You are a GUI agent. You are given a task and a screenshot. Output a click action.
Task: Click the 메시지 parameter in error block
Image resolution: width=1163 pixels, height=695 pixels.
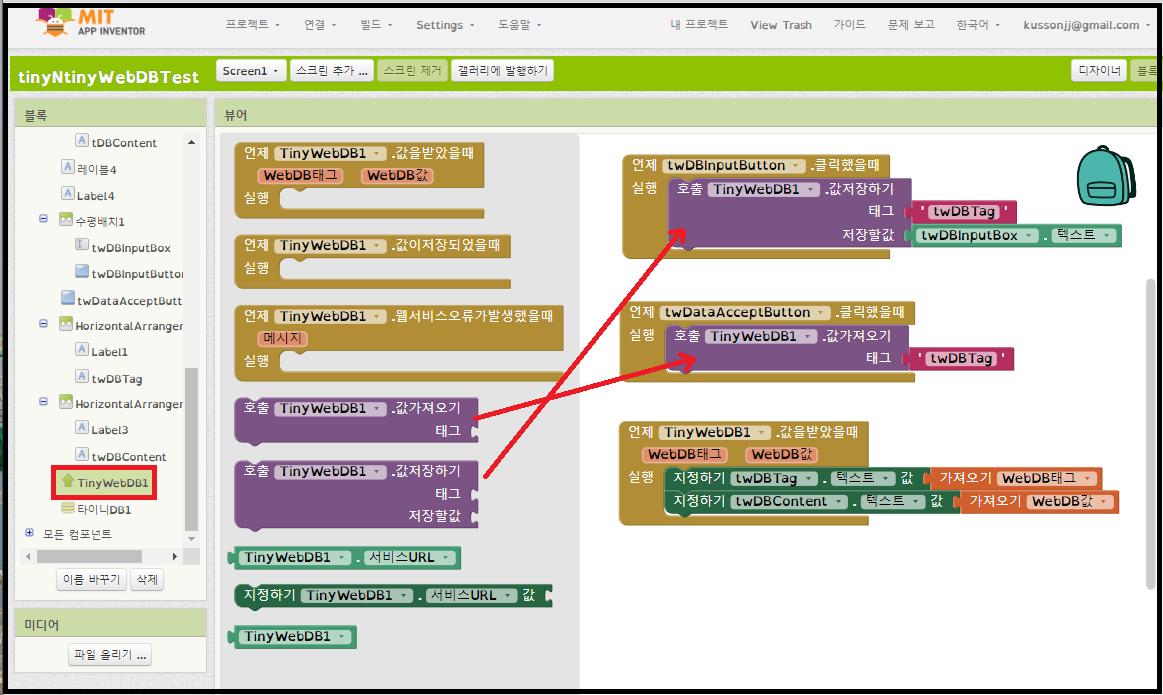click(x=282, y=338)
